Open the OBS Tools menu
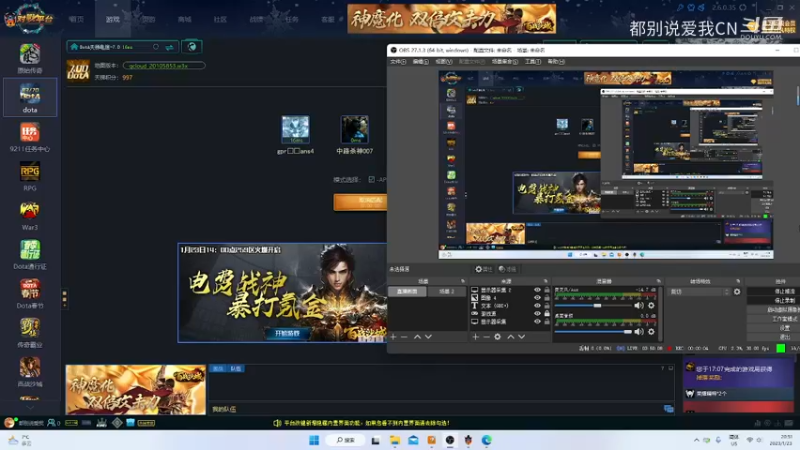 coord(533,62)
